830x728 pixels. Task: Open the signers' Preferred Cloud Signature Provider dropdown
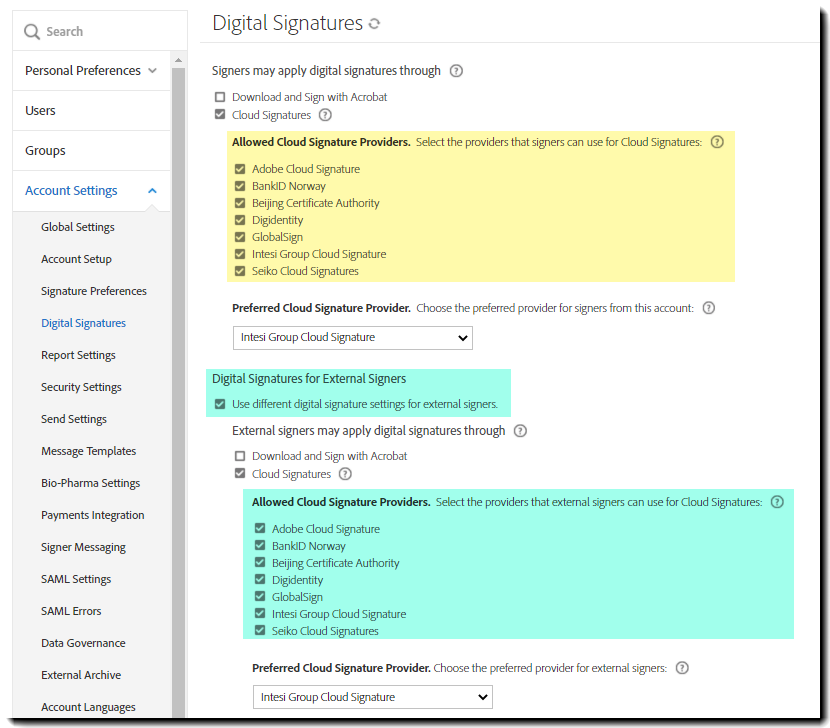tap(352, 338)
